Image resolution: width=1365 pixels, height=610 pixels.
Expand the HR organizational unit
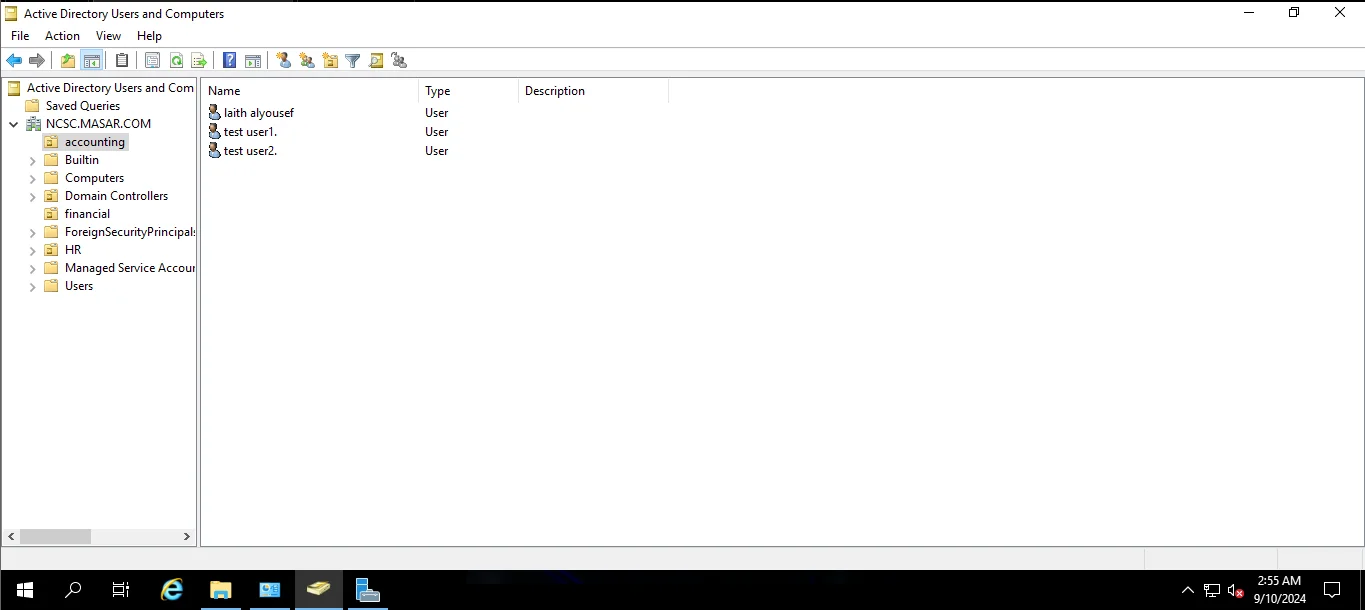click(x=33, y=250)
